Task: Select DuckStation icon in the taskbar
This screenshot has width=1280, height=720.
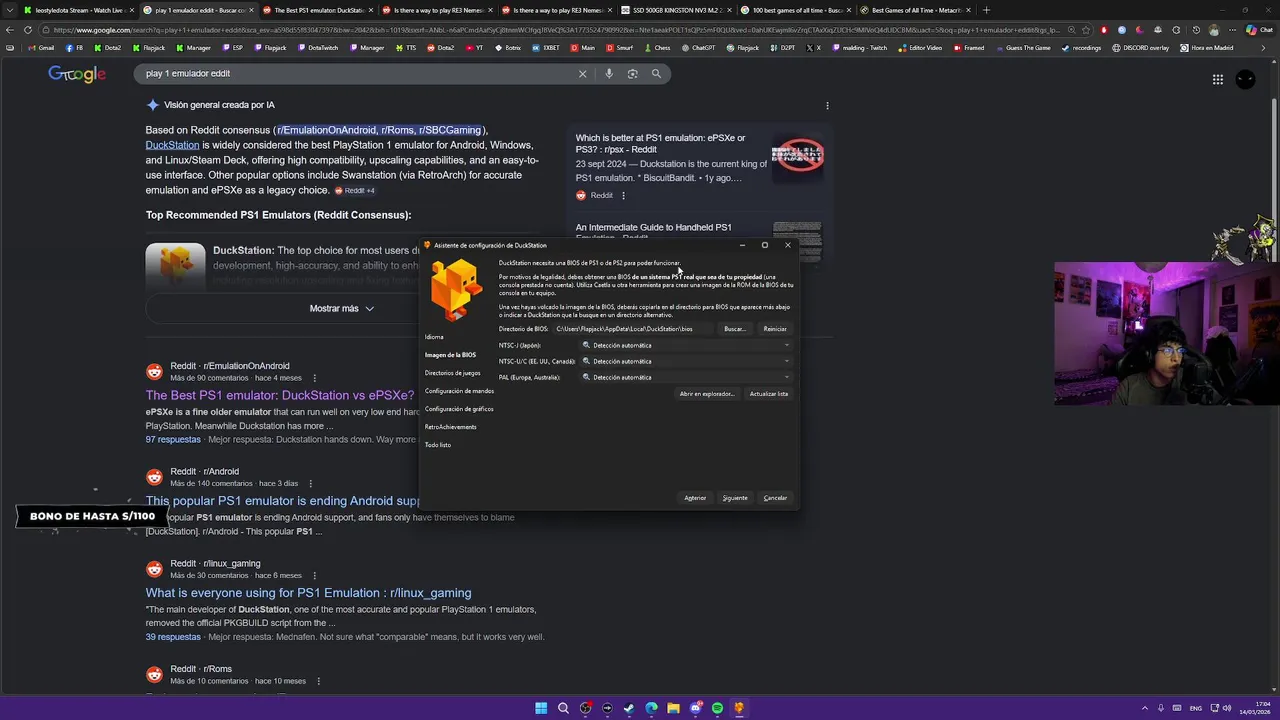Action: click(739, 708)
